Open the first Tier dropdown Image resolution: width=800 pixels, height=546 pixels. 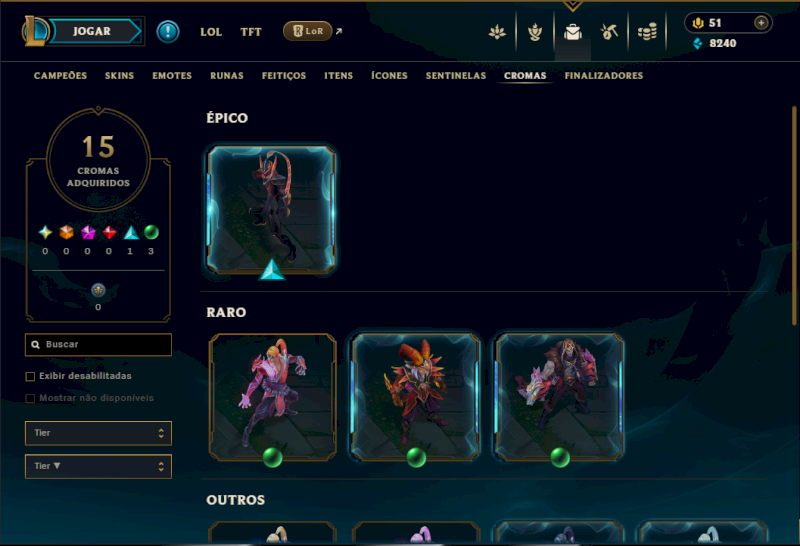(98, 433)
